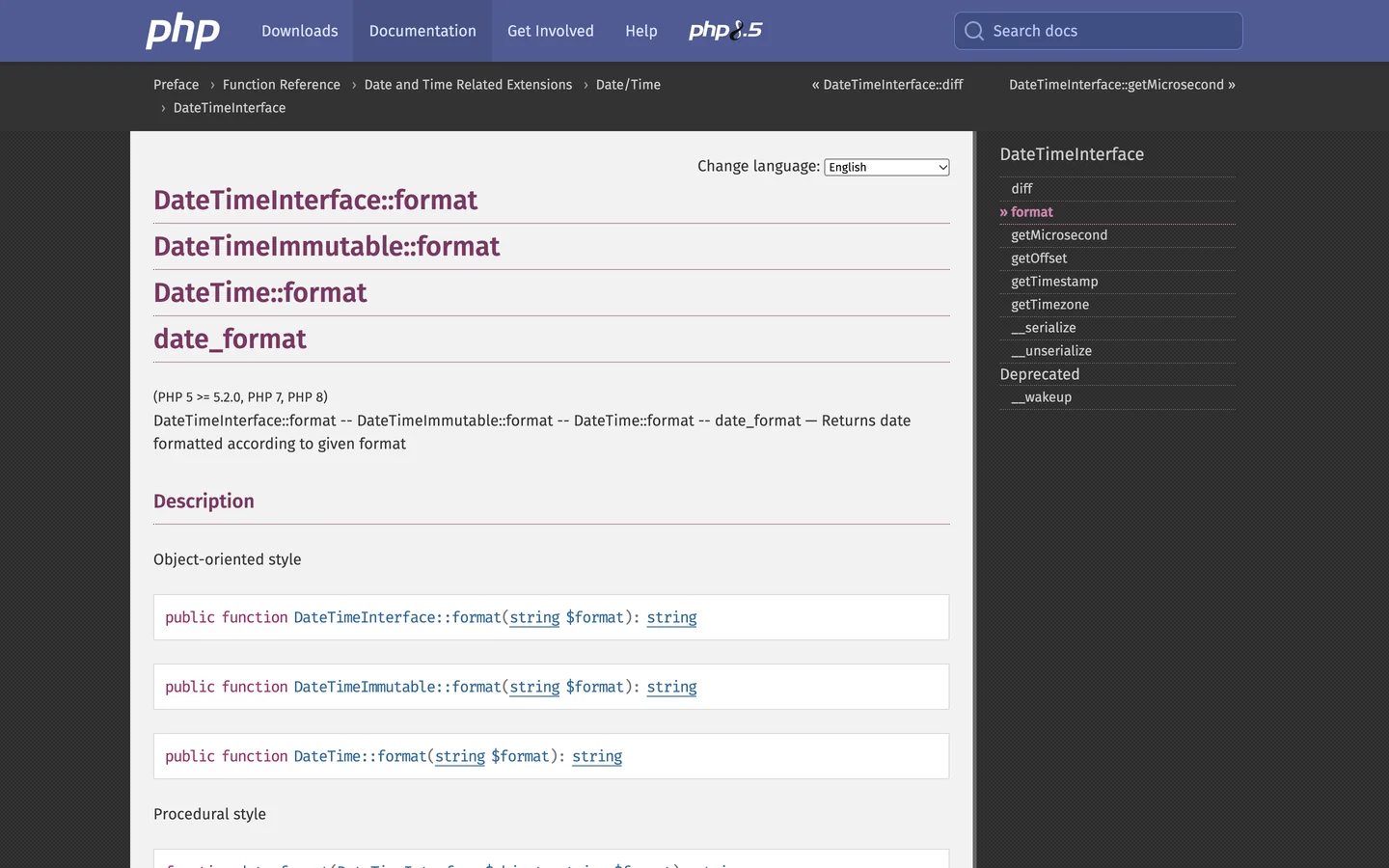The image size is (1389, 868).
Task: Click the date_format heading
Action: [230, 339]
